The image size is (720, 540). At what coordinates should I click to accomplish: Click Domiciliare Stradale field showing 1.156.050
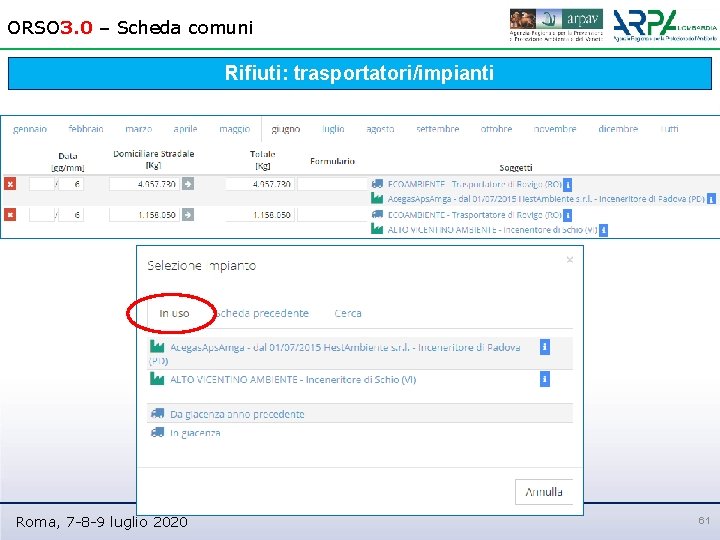coord(145,214)
